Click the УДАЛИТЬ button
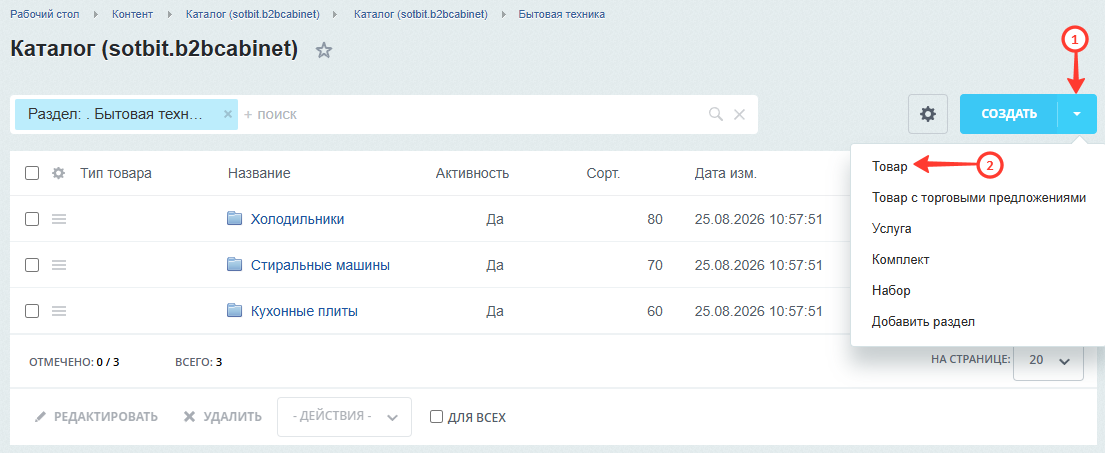 click(223, 416)
